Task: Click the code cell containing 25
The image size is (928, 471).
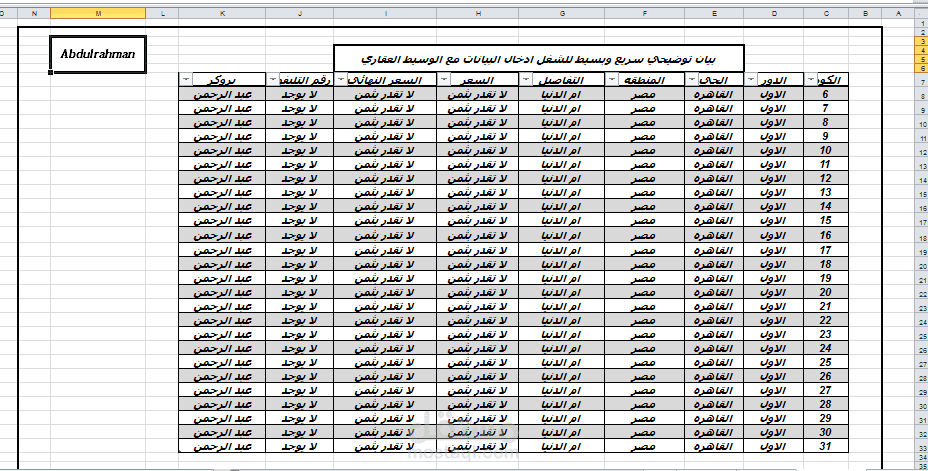Action: 826,362
